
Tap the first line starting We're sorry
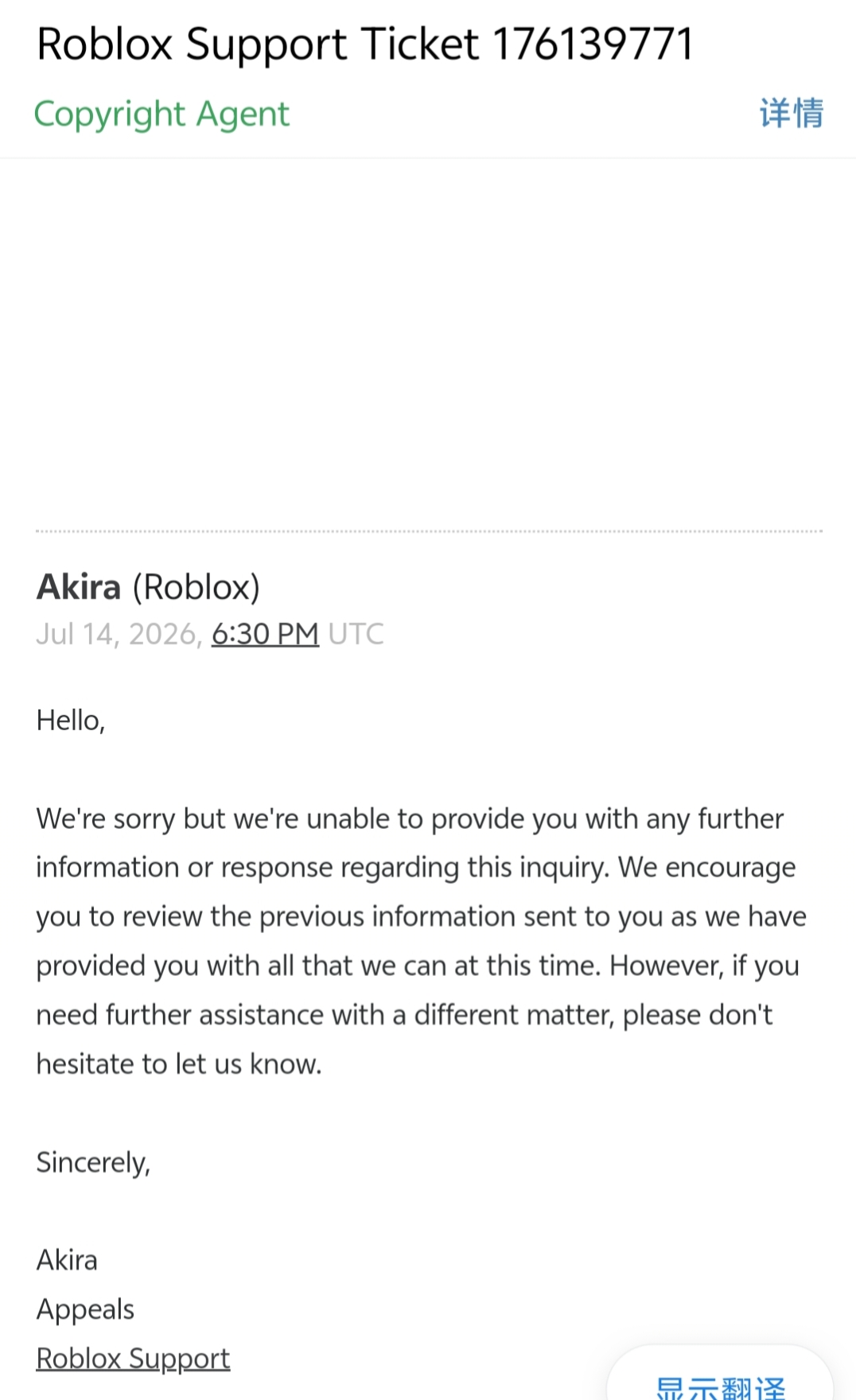(410, 819)
